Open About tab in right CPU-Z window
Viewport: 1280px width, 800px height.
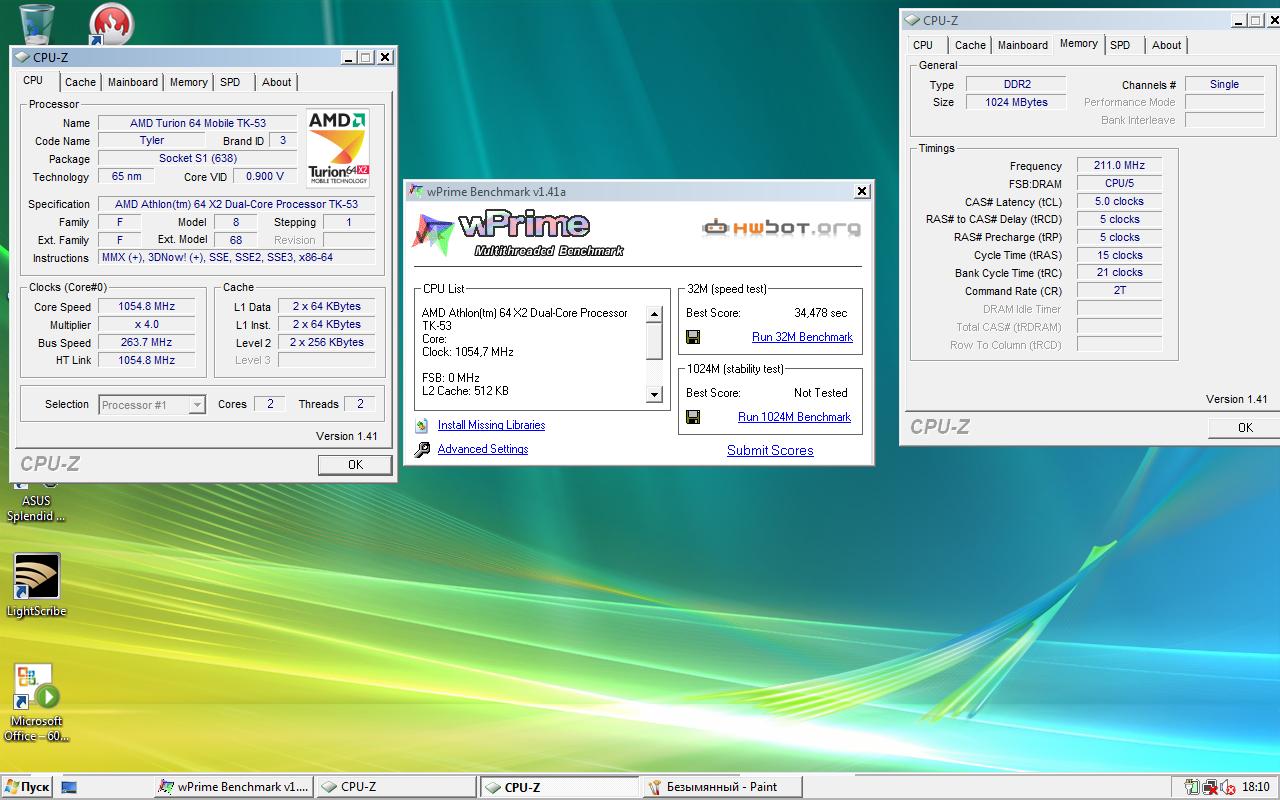[x=1166, y=45]
